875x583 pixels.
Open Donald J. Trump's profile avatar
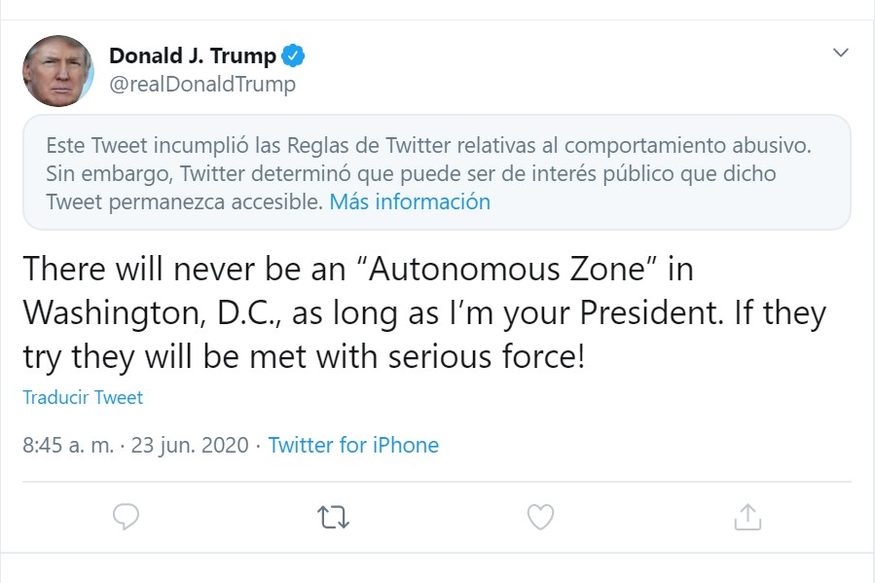pos(58,71)
